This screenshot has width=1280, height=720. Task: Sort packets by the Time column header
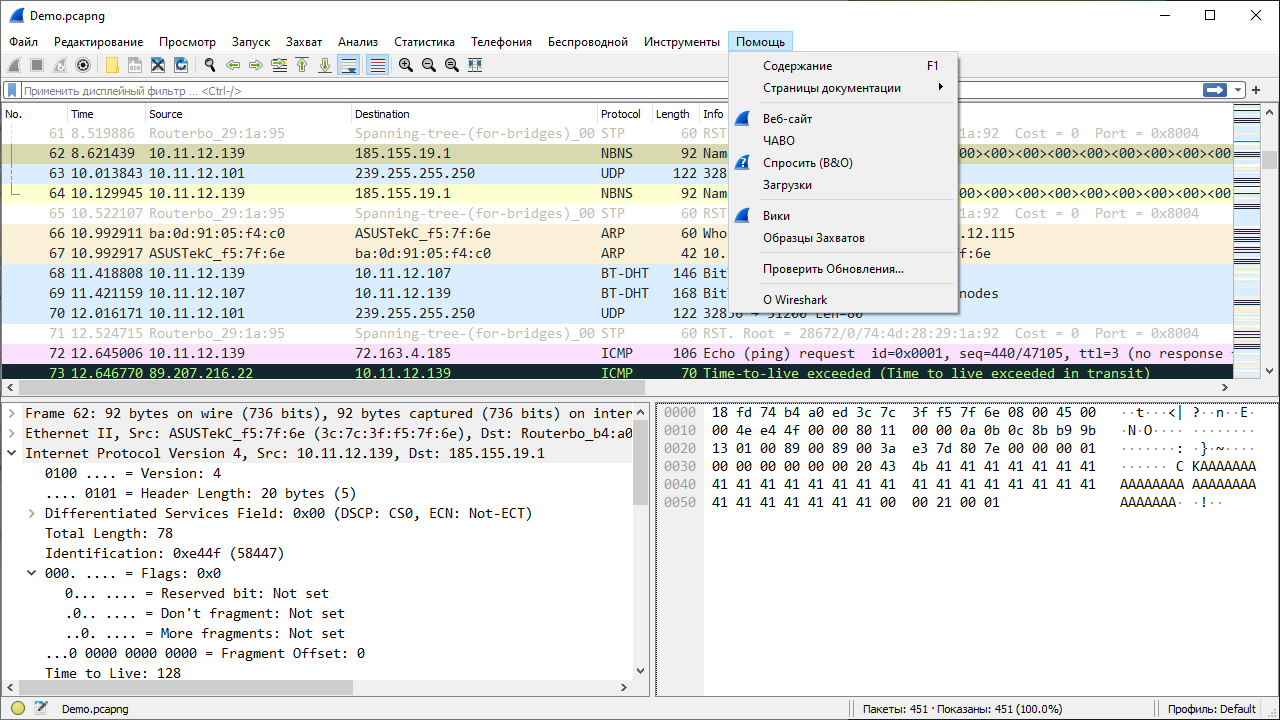pos(106,114)
